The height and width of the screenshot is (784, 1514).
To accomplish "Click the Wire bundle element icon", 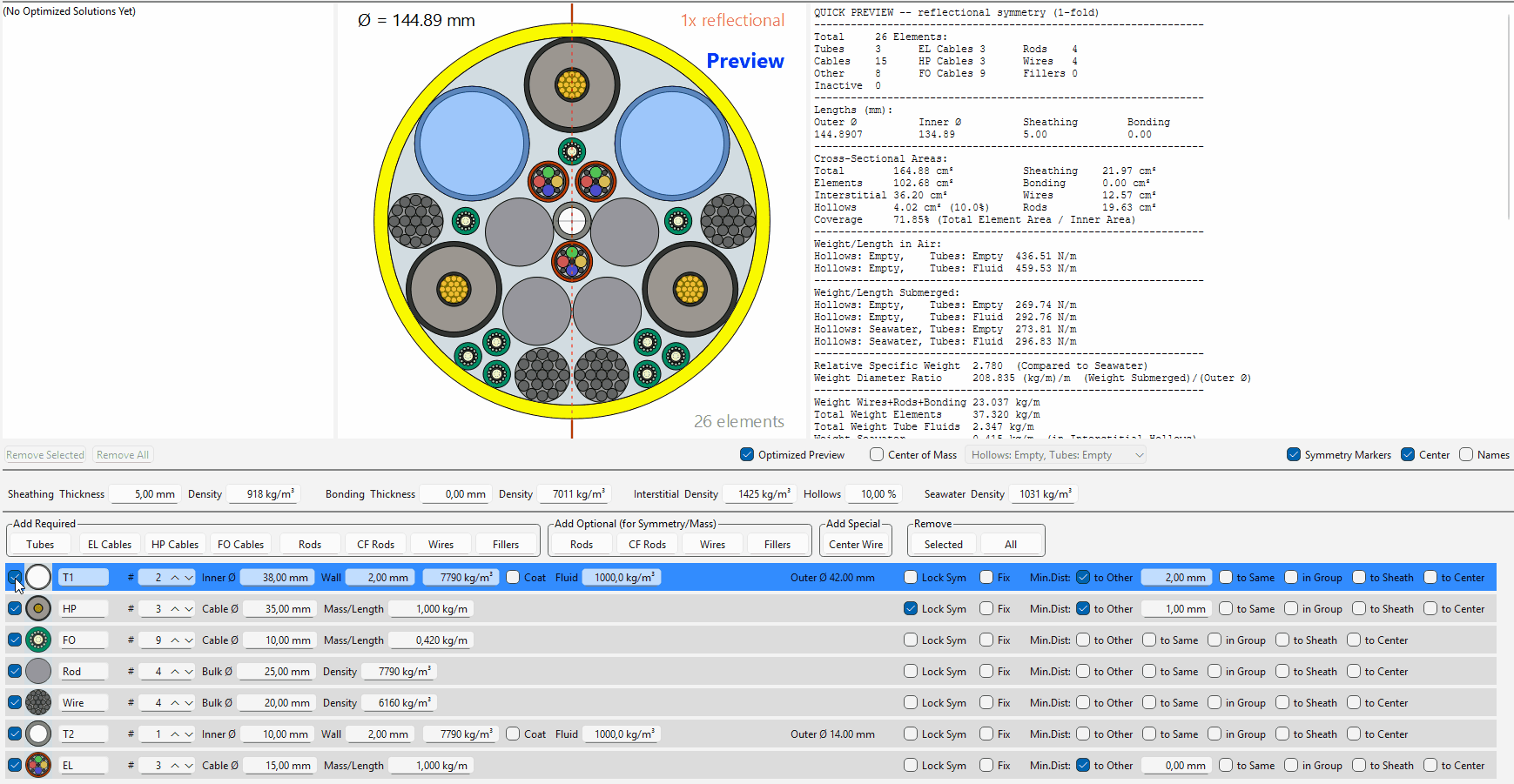I will tap(38, 702).
